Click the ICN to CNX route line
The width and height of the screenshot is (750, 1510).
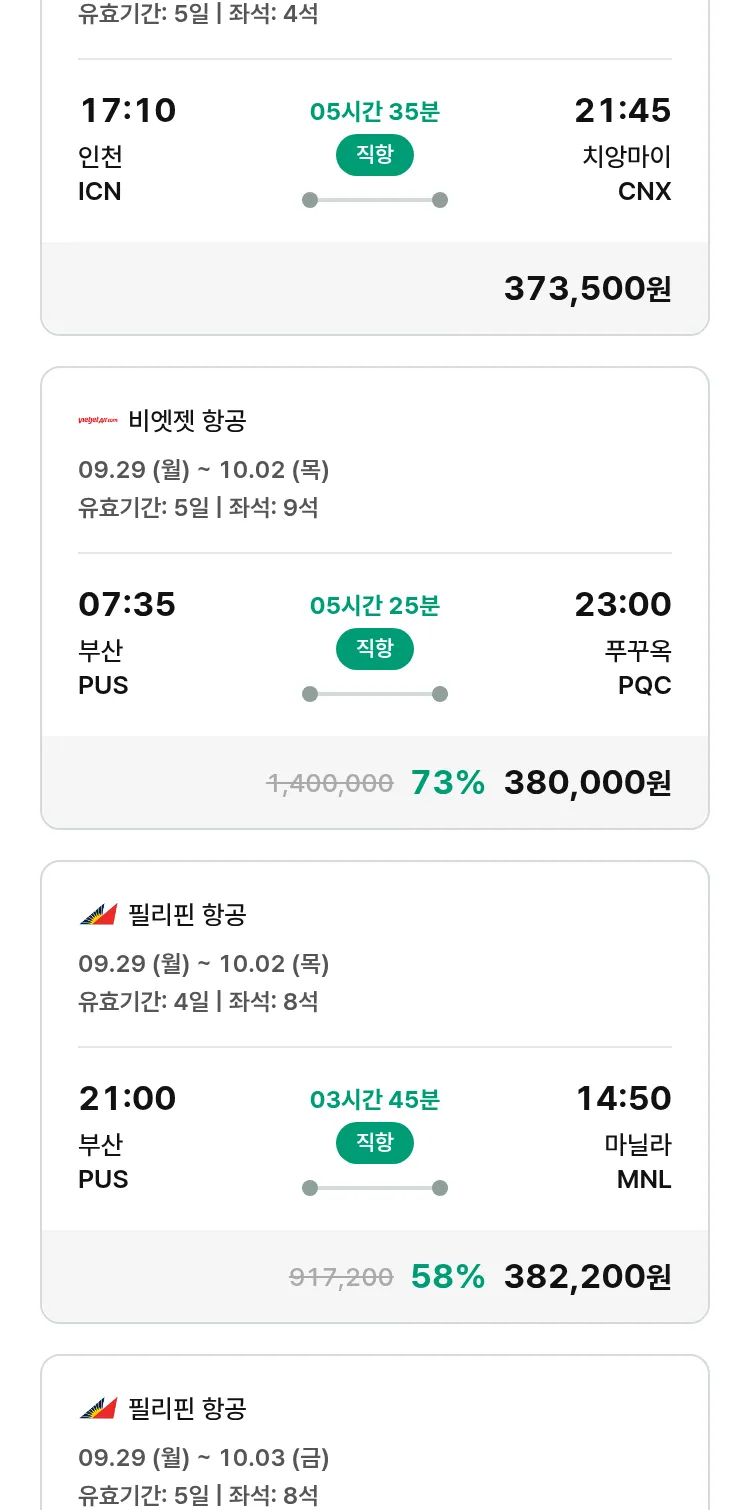[375, 200]
